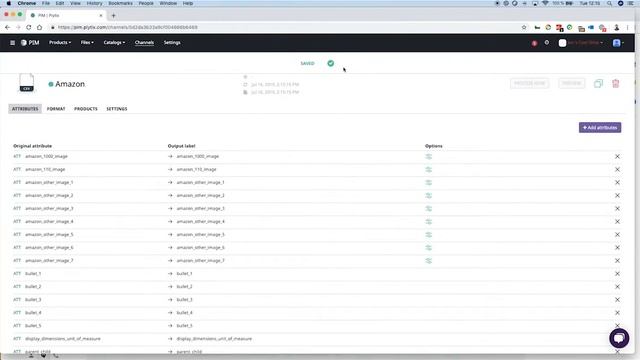The width and height of the screenshot is (640, 360).
Task: Open options for amazon_other_image_5 row
Action: 429,235
